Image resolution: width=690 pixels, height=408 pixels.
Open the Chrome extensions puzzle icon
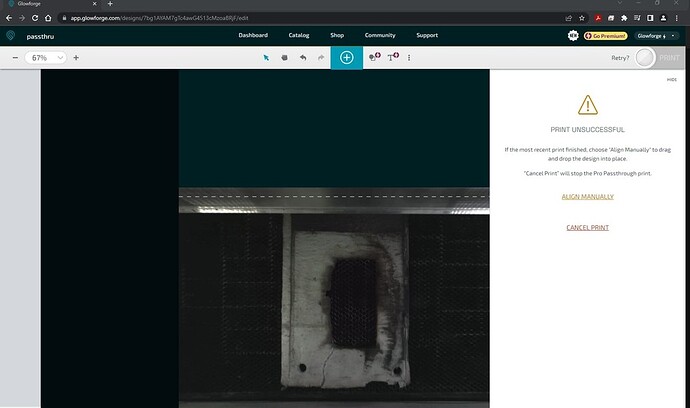pos(624,18)
